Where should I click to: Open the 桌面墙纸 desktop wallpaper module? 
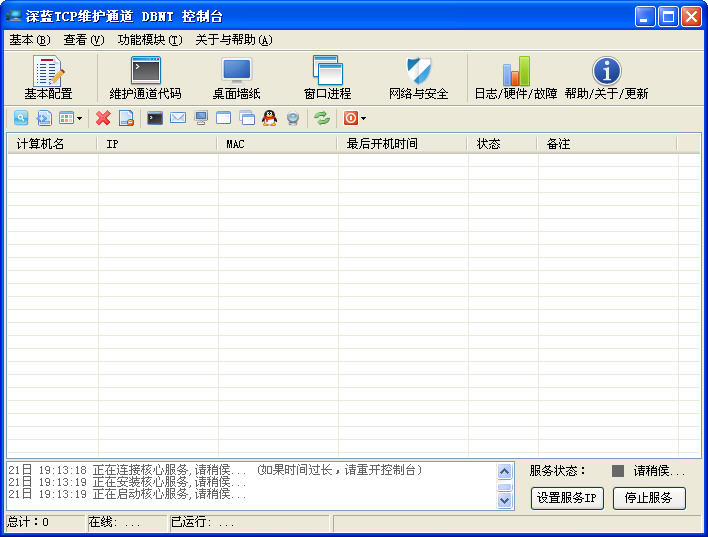(236, 78)
